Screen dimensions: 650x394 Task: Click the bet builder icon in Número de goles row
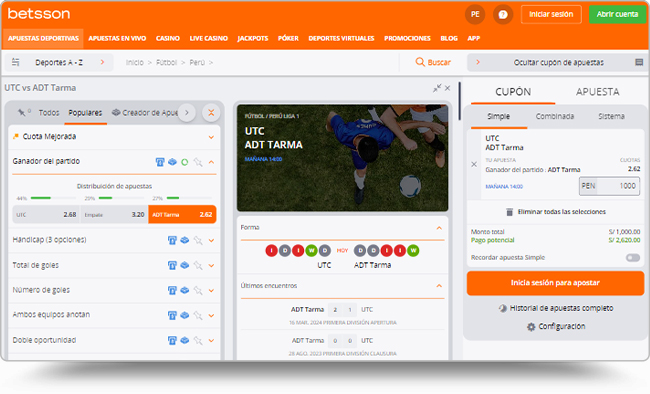185,290
